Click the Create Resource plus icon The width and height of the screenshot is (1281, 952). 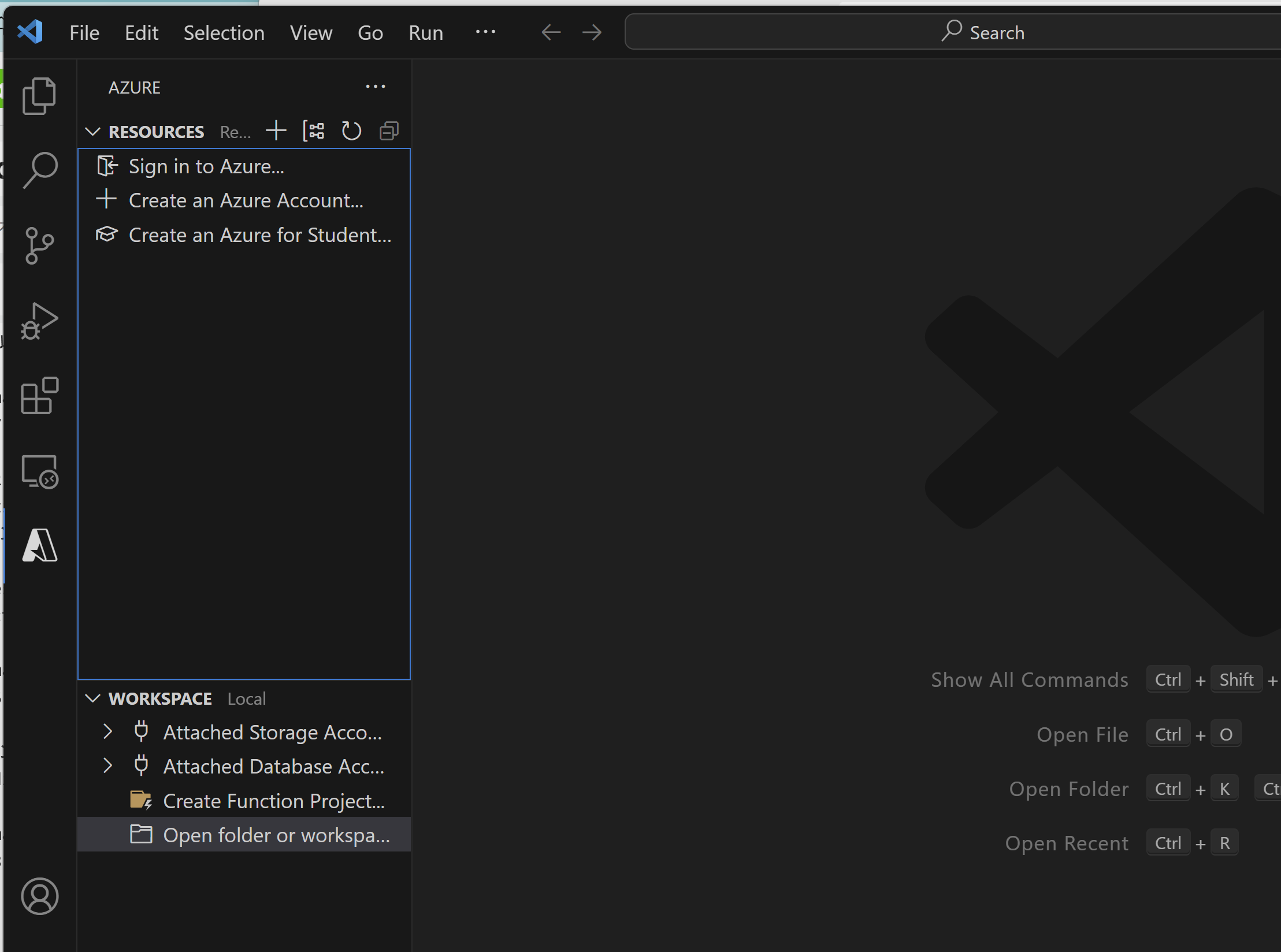click(276, 131)
